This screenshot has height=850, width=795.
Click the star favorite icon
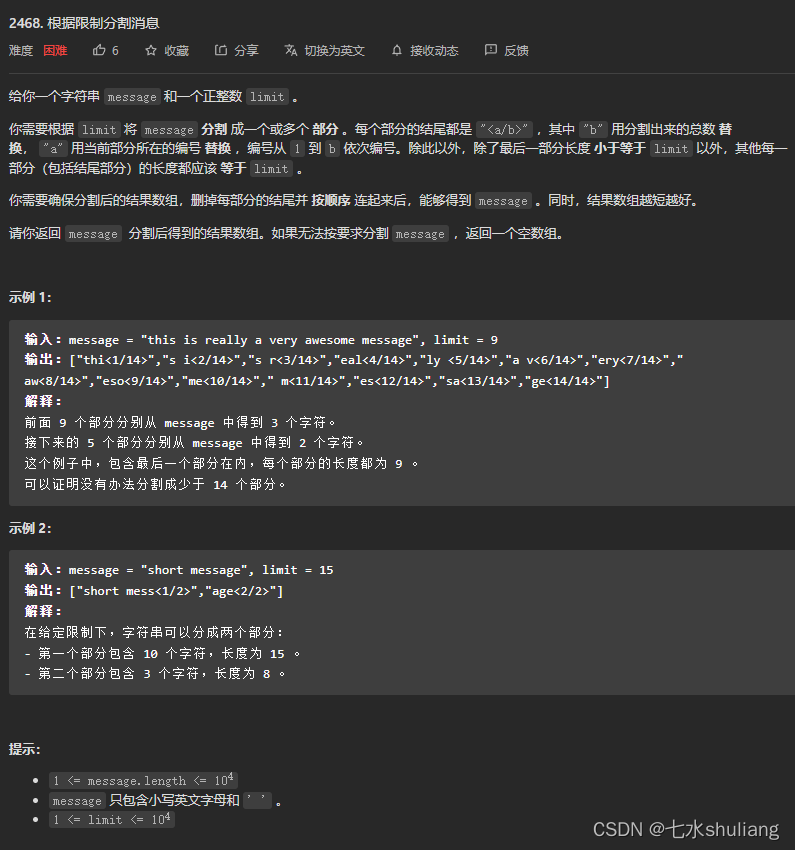(151, 50)
